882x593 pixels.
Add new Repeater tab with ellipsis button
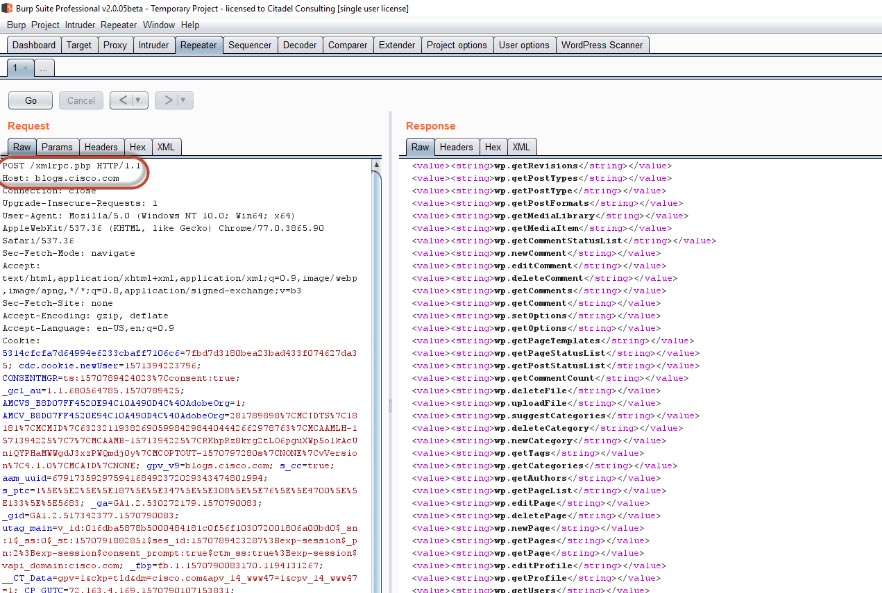(45, 68)
